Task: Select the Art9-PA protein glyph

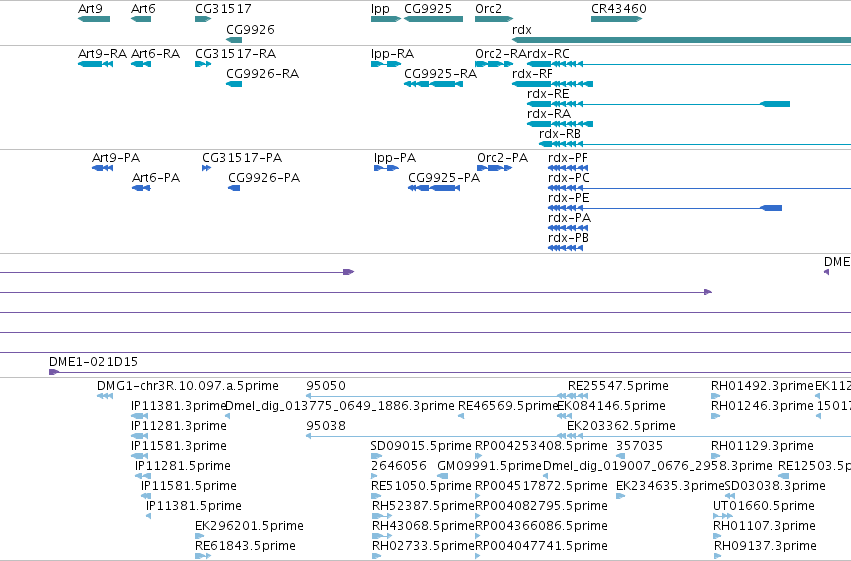Action: click(x=103, y=168)
